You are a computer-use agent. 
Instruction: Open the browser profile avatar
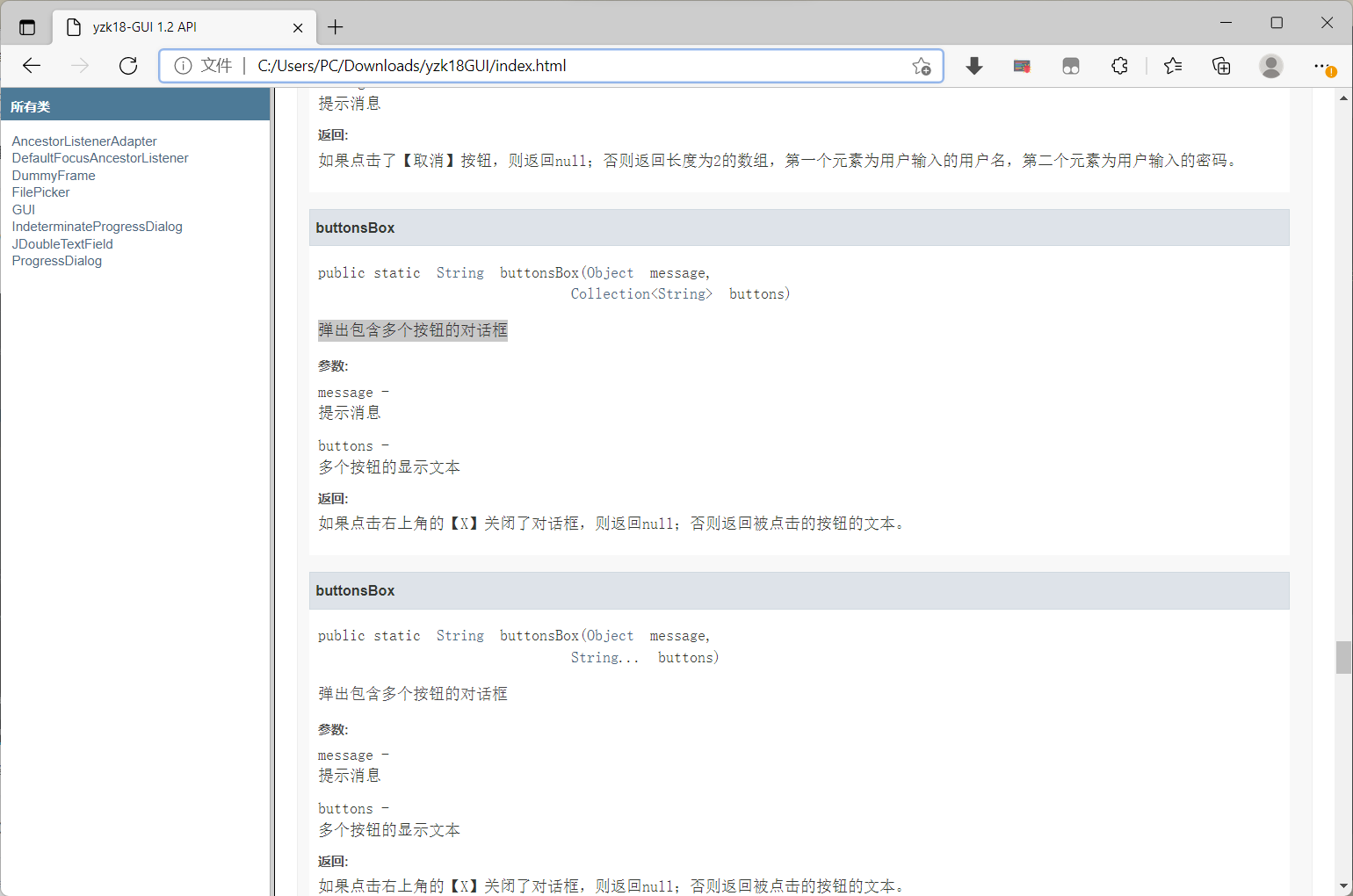pos(1271,65)
